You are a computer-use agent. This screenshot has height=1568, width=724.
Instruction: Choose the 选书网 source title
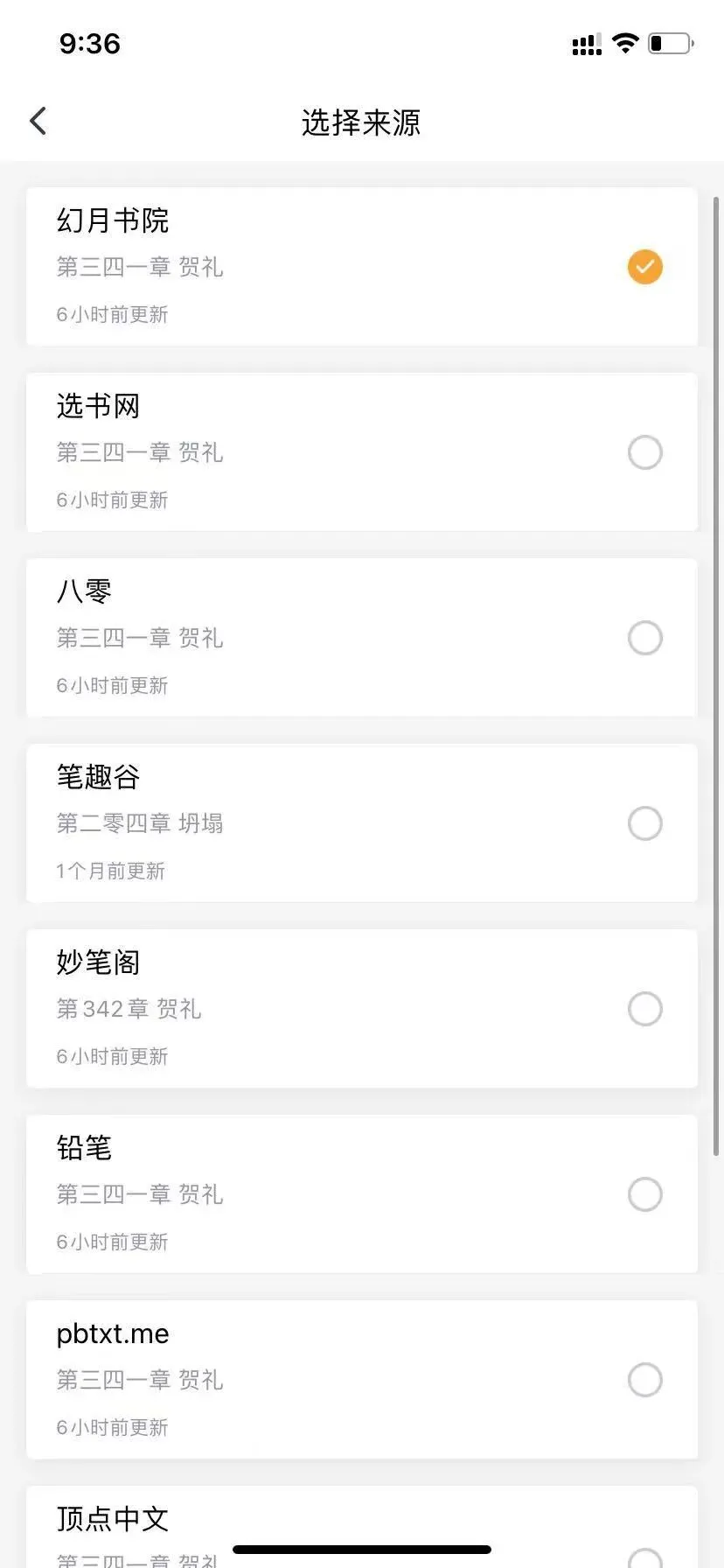click(98, 406)
